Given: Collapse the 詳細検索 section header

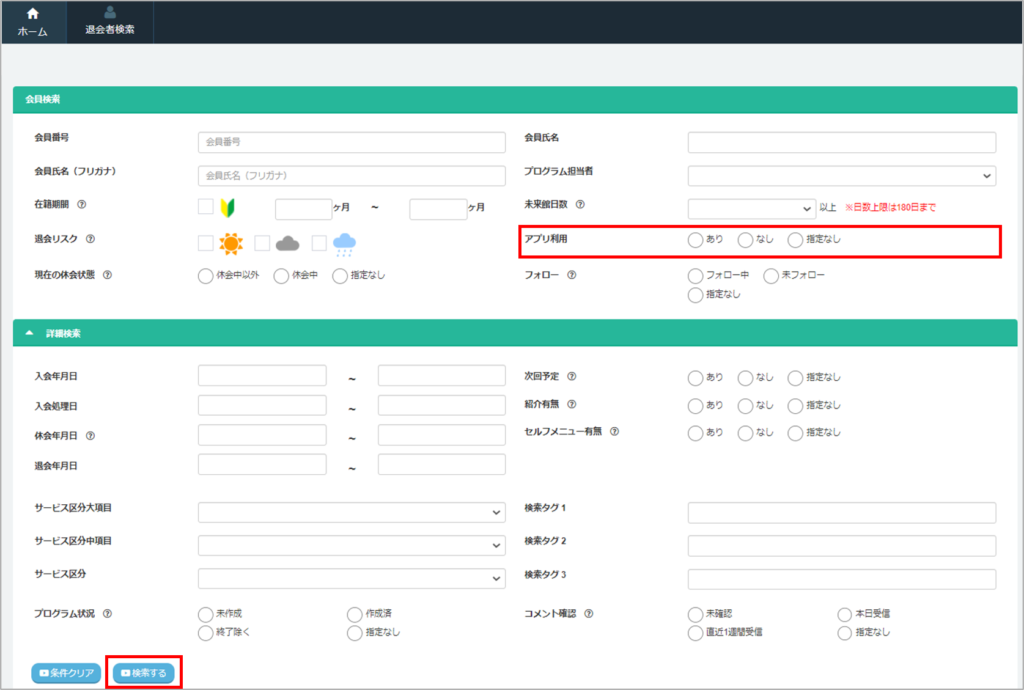Looking at the screenshot, I should (x=30, y=333).
